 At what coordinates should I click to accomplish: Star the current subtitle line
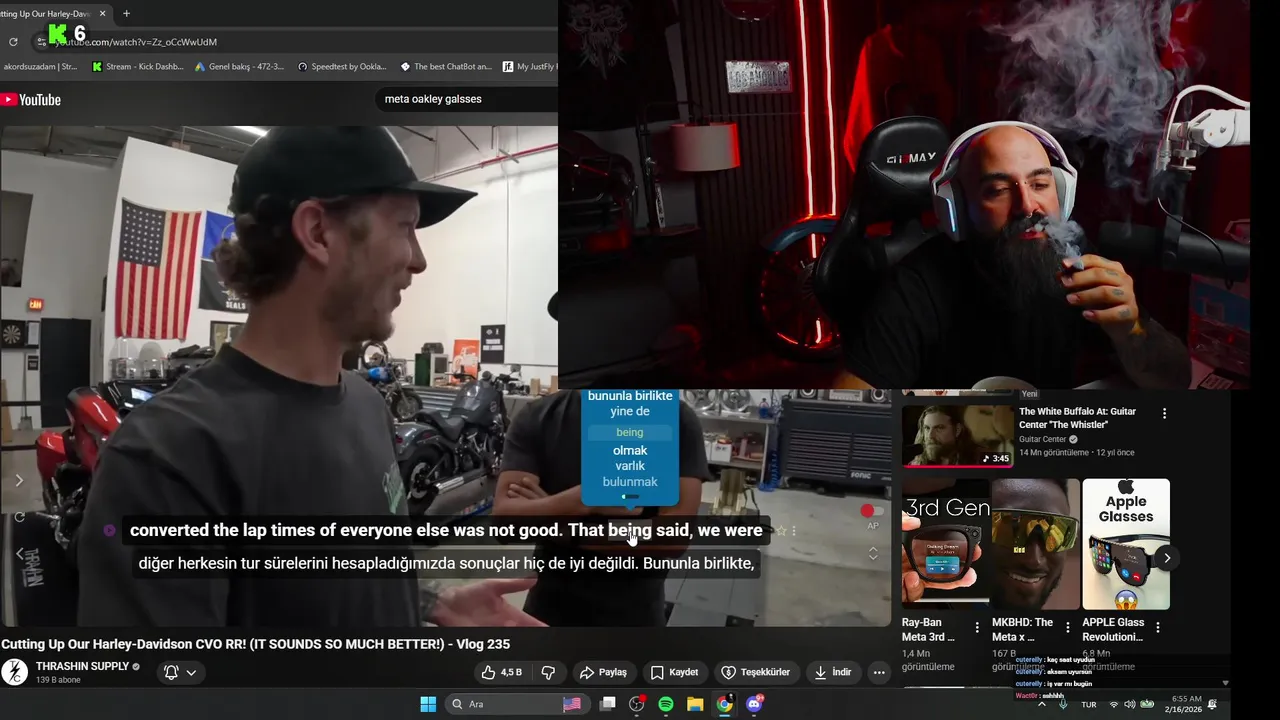pyautogui.click(x=780, y=531)
